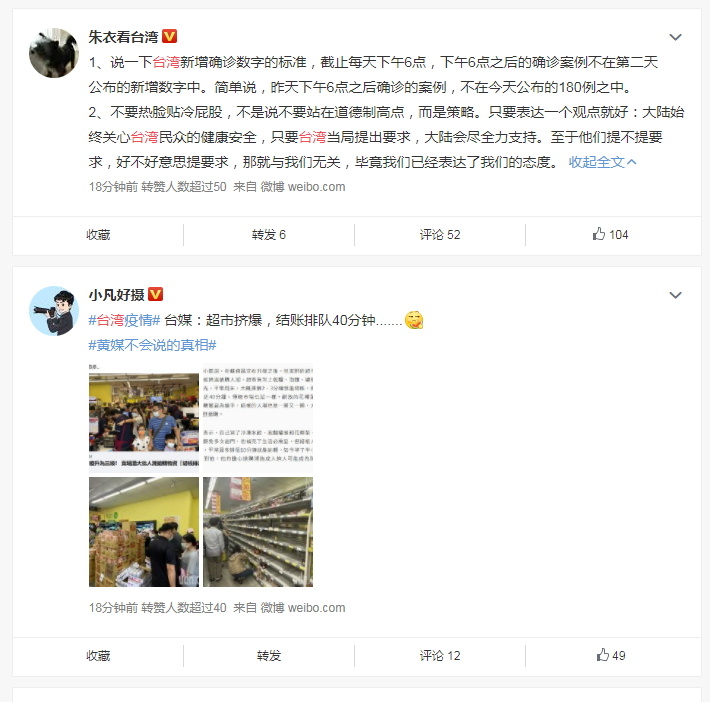Screen dimensions: 710x702
Task: Open the news article text screenshot
Action: click(x=258, y=418)
